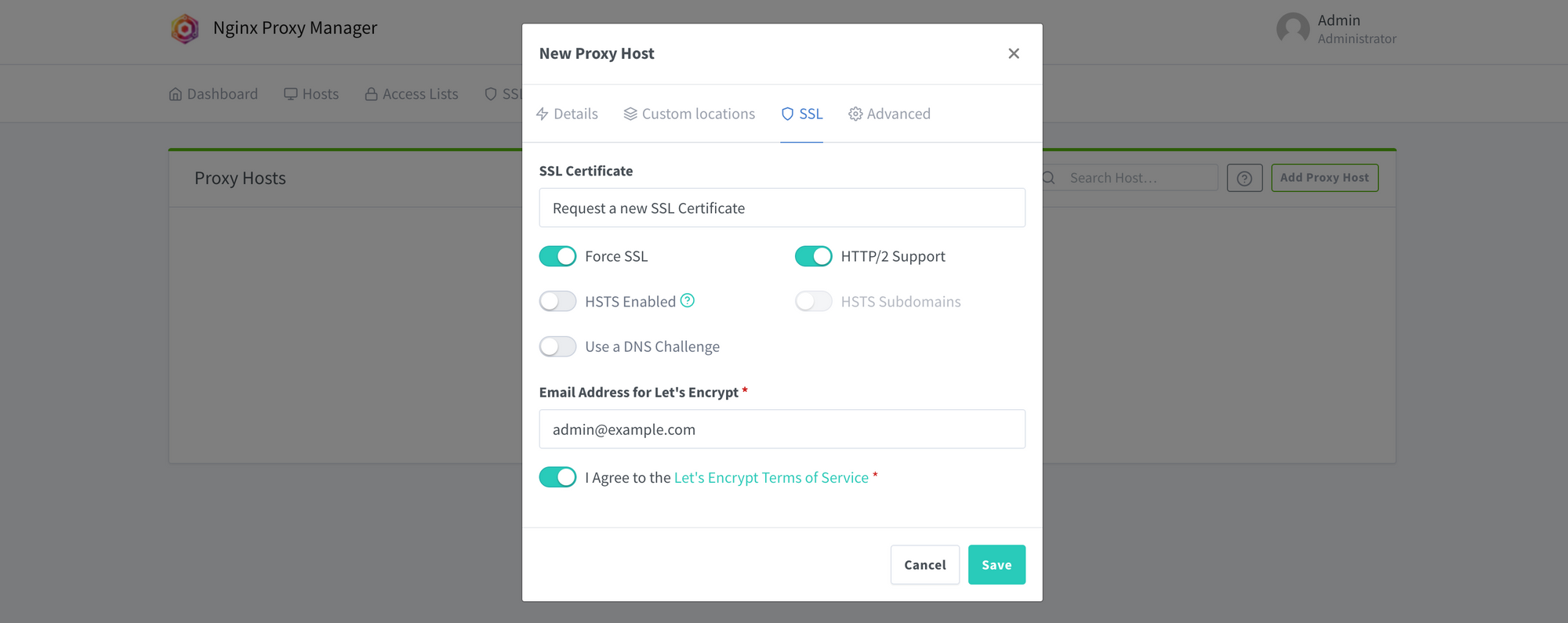This screenshot has width=1568, height=623.
Task: Click the Access Lists padlock icon
Action: click(x=370, y=93)
